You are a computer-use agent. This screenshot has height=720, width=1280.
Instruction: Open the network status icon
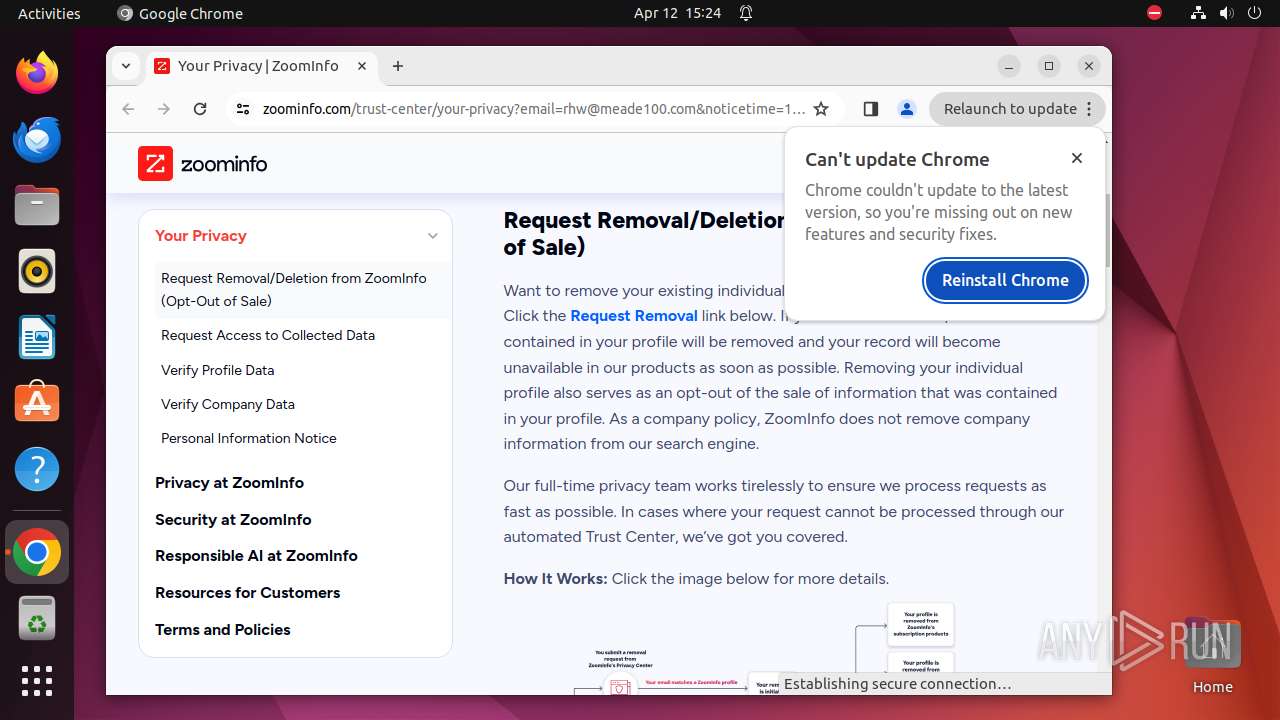point(1198,13)
